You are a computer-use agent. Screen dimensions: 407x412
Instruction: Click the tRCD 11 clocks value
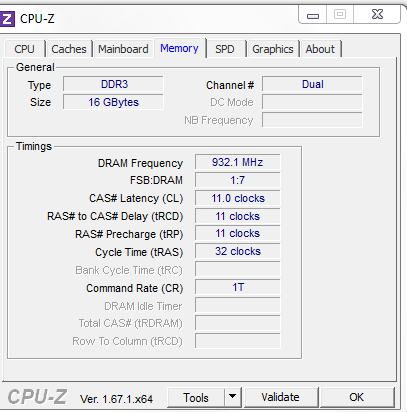coord(238,216)
